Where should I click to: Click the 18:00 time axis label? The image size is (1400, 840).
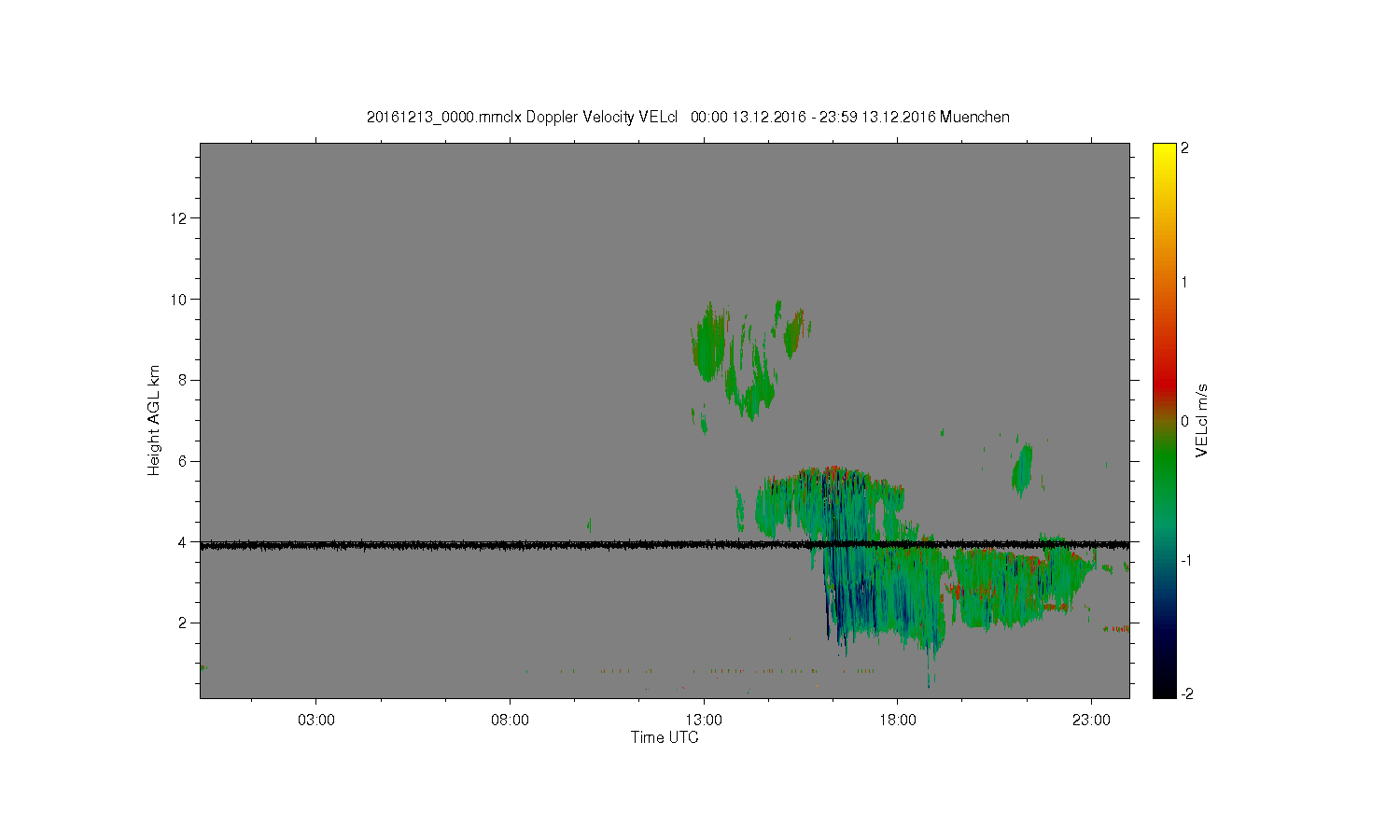coord(898,721)
